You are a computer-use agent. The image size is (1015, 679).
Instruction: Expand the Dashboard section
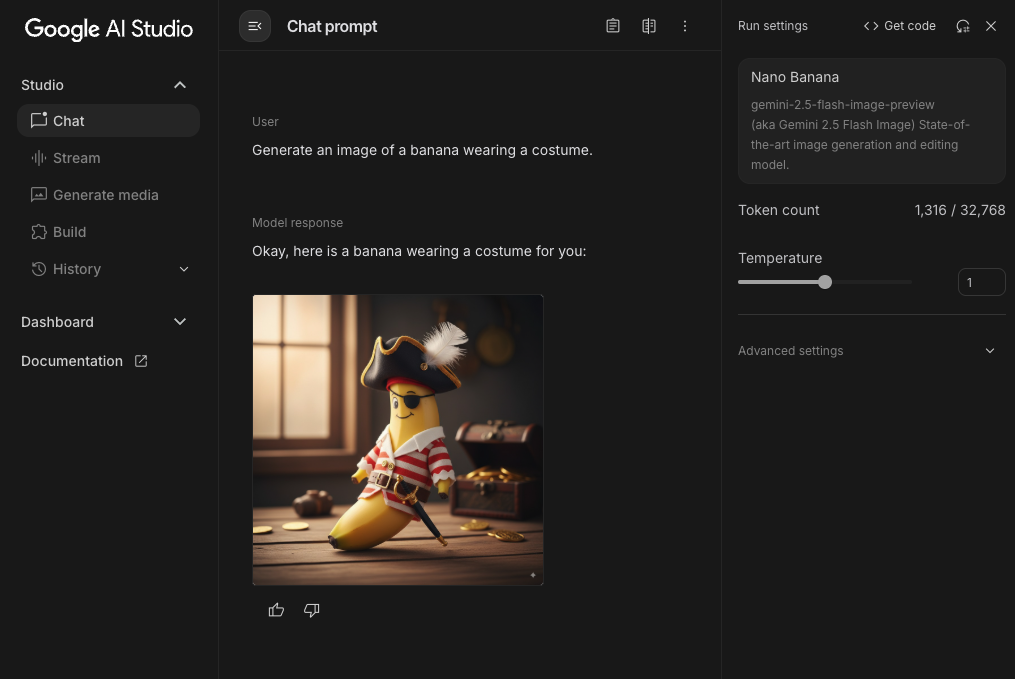[x=180, y=322]
